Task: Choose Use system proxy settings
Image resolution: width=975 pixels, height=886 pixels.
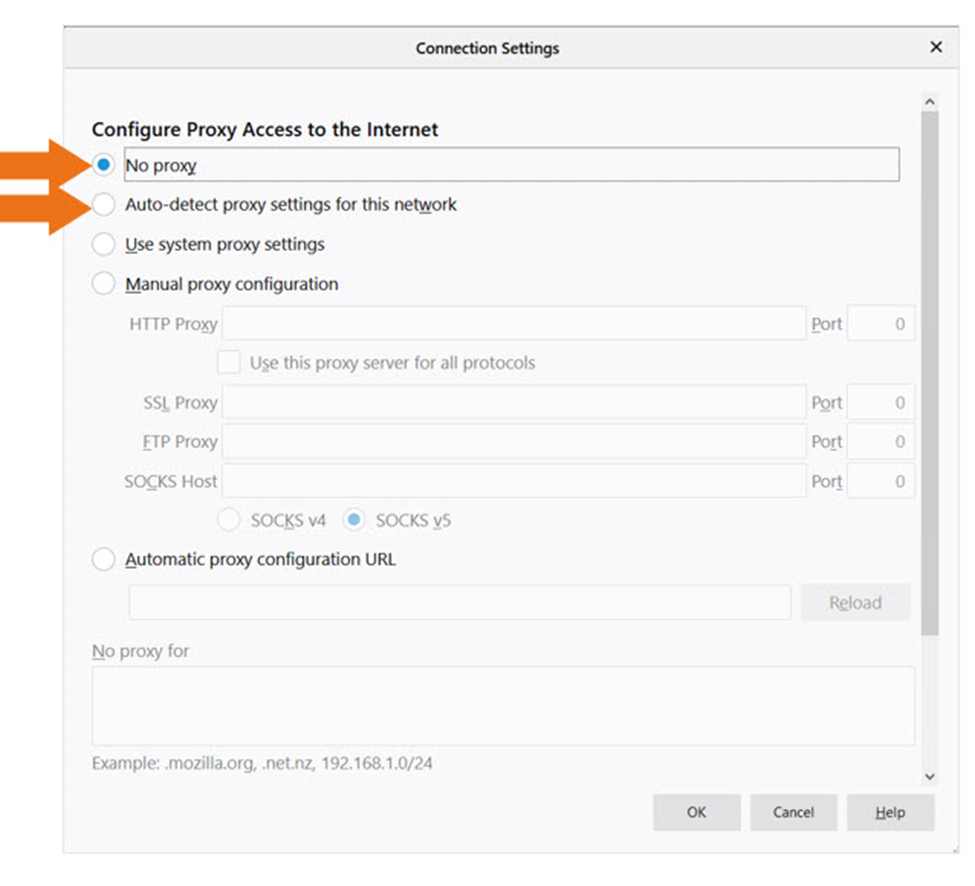Action: click(103, 244)
